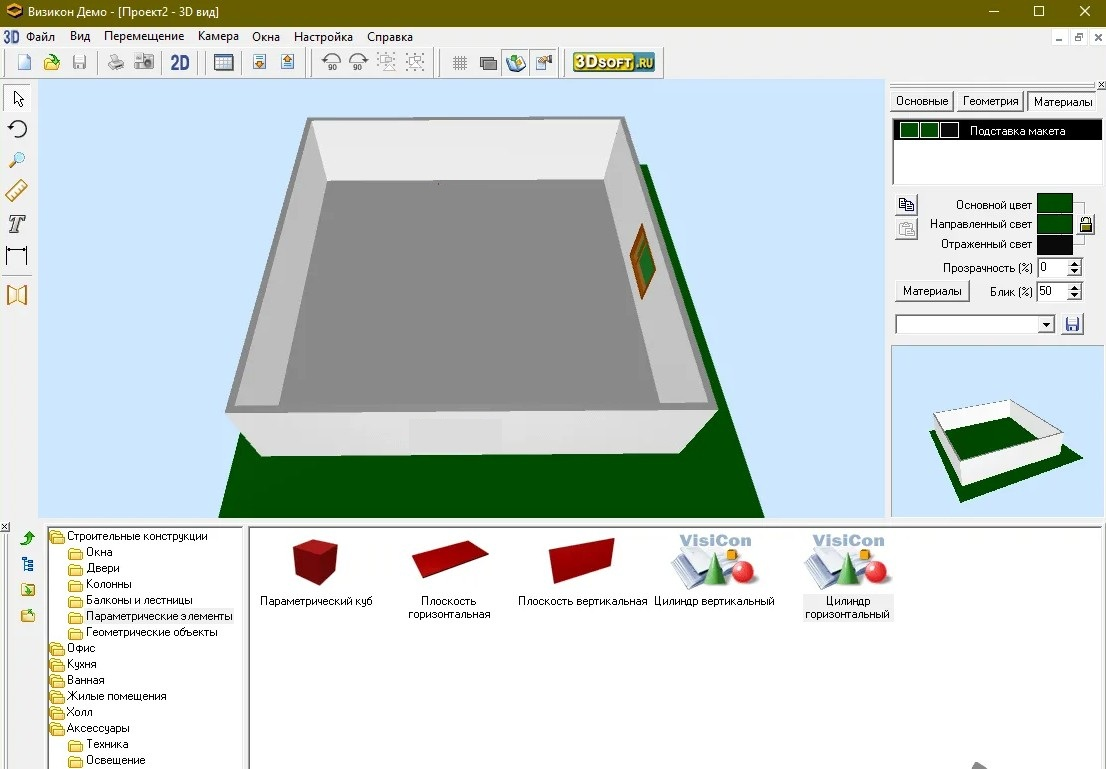Open the material preset dropdown
1106x769 pixels.
[x=1046, y=325]
